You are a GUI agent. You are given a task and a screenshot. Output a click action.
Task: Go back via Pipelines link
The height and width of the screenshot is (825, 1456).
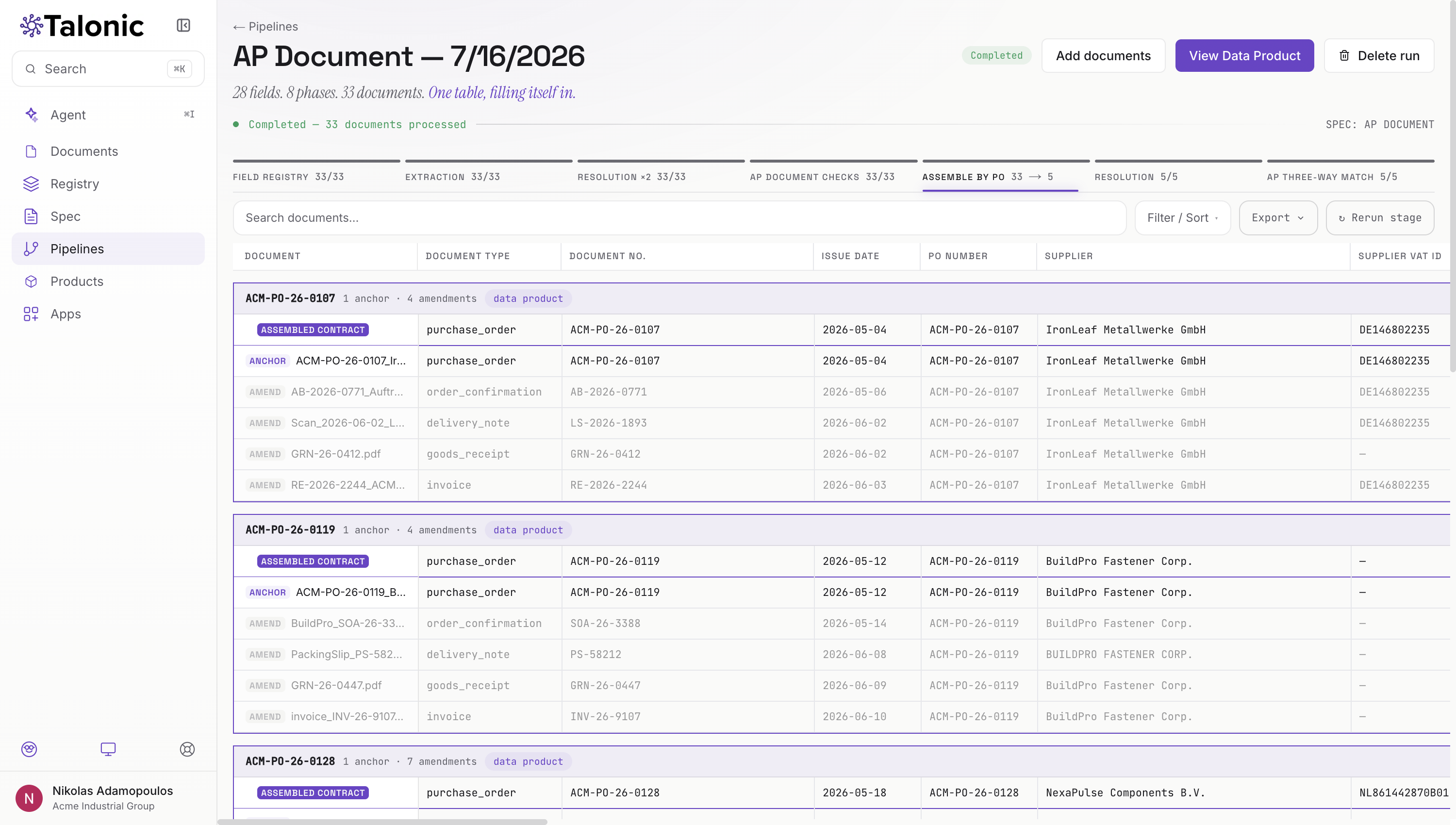(x=265, y=27)
